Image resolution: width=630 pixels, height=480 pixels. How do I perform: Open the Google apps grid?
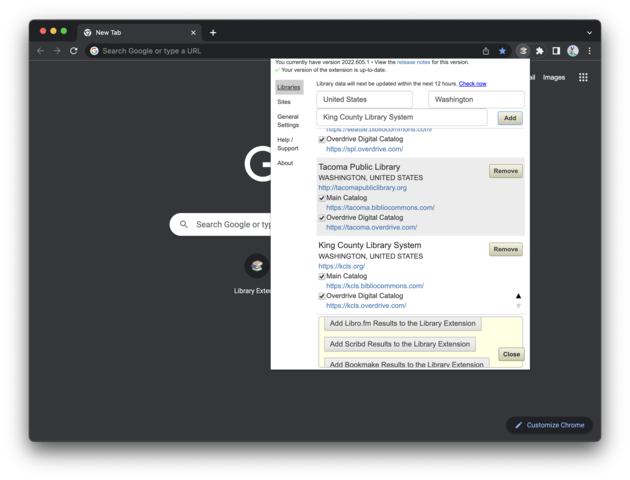coord(583,77)
